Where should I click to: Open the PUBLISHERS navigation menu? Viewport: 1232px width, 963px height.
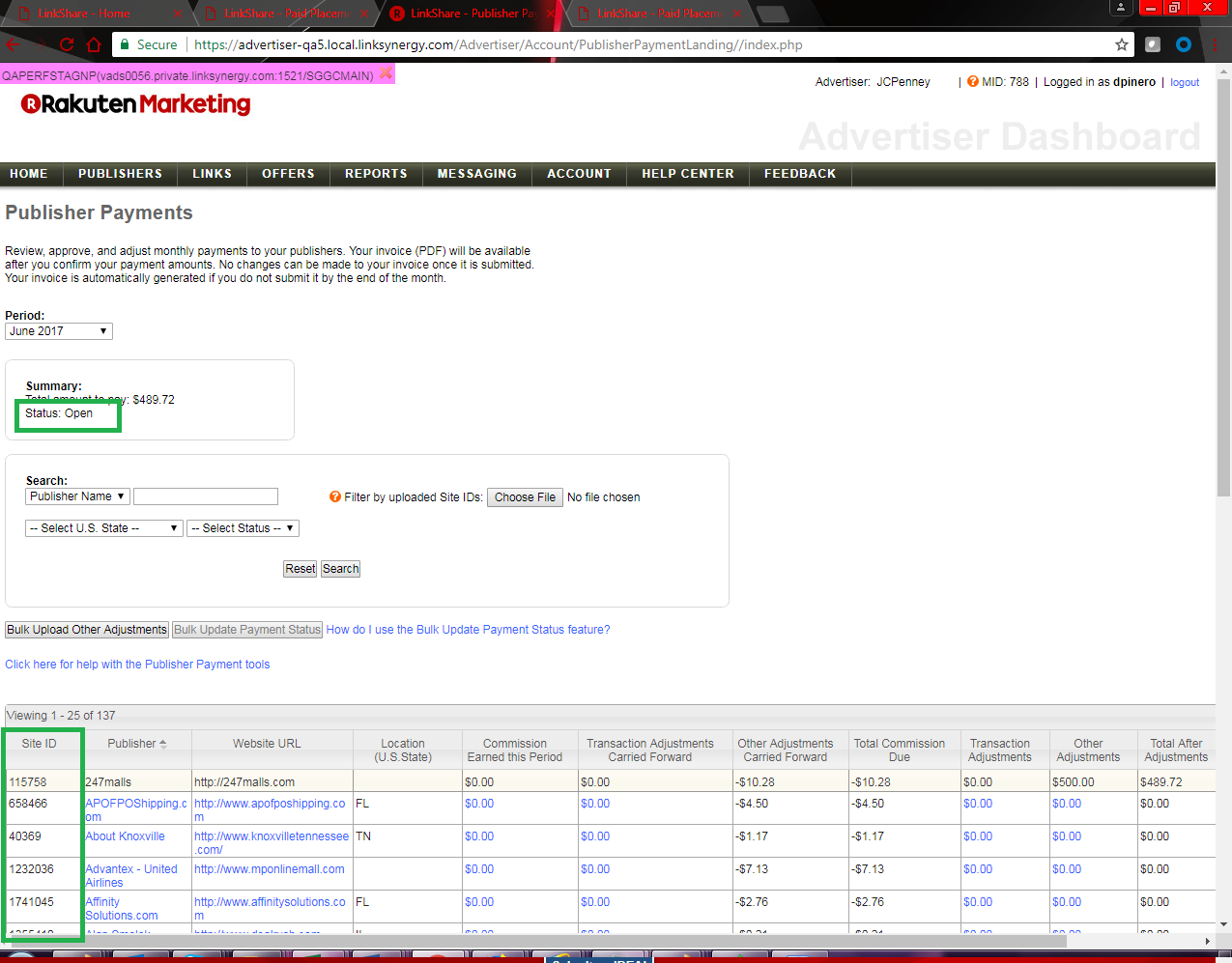120,174
